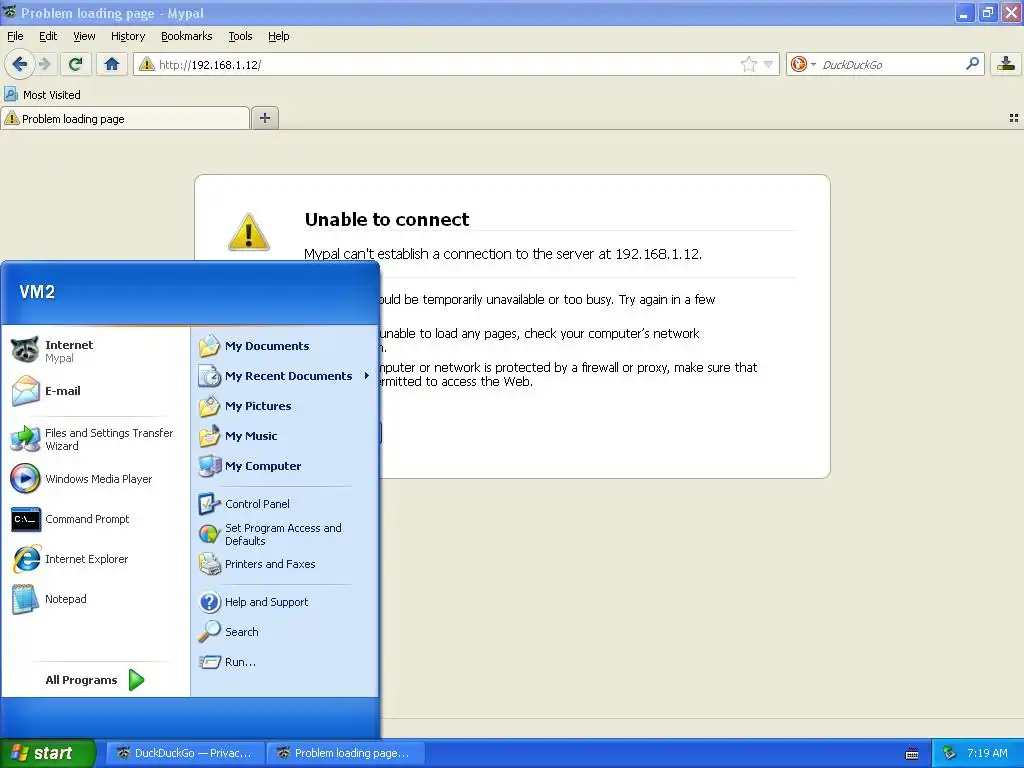Click the network tray icon
1024x768 pixels.
[950, 753]
